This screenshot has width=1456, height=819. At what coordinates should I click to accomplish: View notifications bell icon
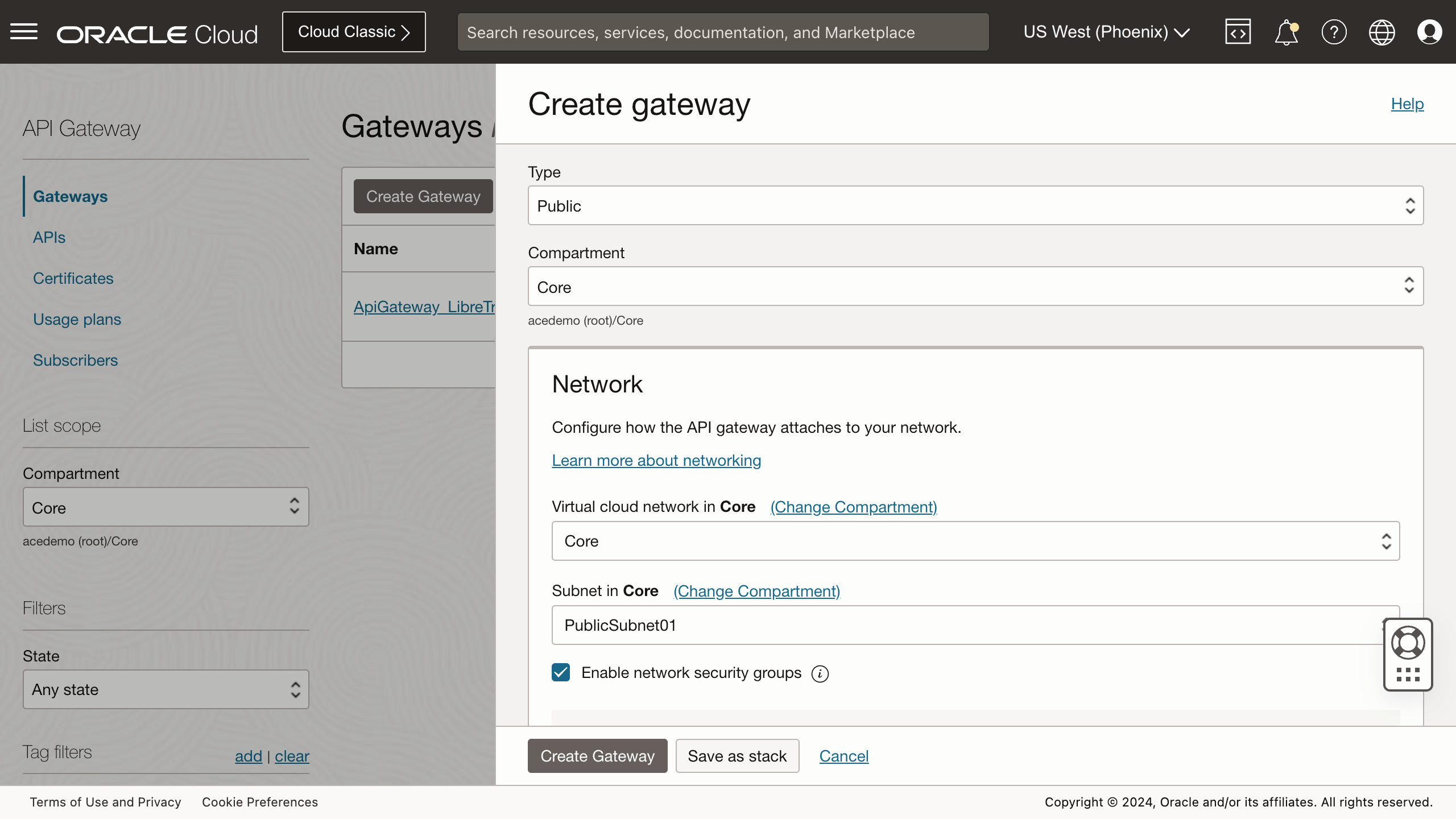[x=1286, y=32]
